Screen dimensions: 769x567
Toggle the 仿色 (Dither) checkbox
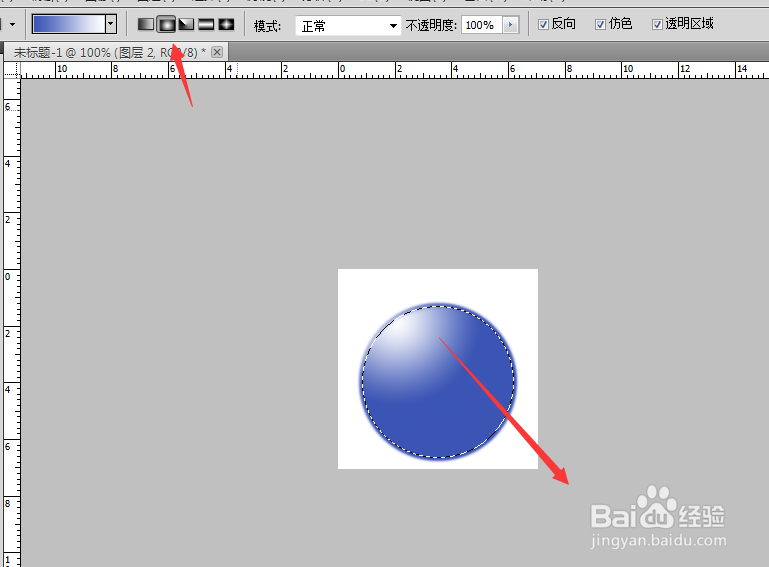coord(600,24)
